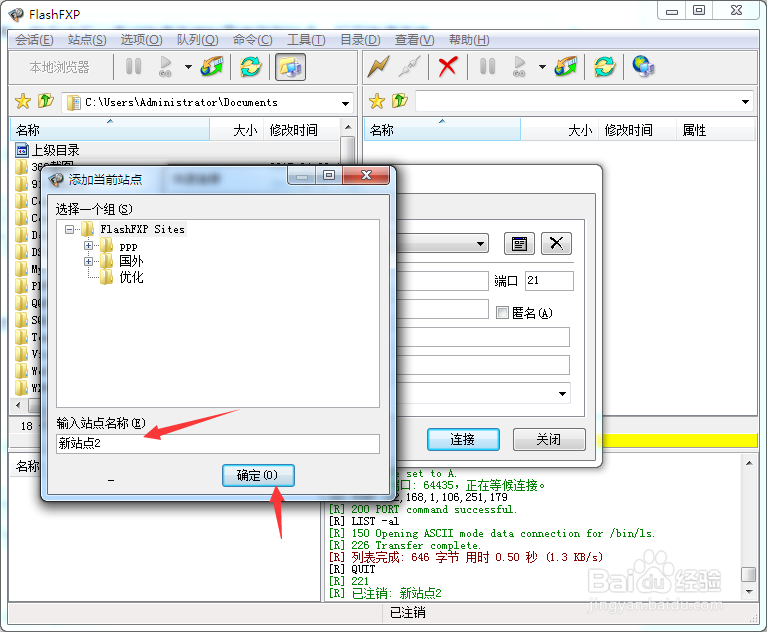Click the lightning Connect icon
Image resolution: width=767 pixels, height=632 pixels.
tap(379, 67)
